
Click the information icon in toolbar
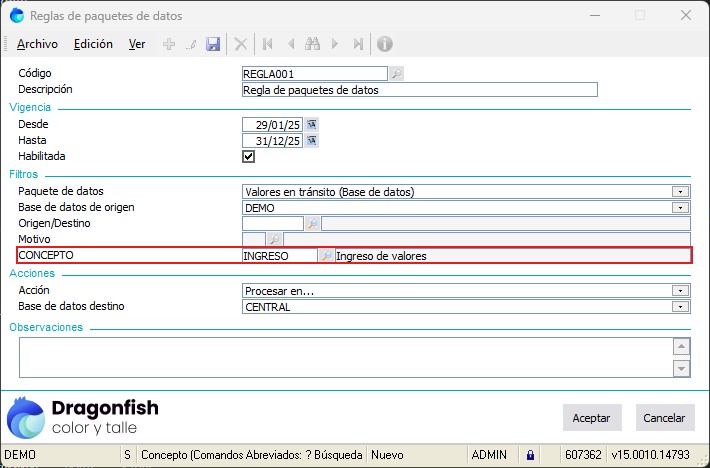point(385,44)
